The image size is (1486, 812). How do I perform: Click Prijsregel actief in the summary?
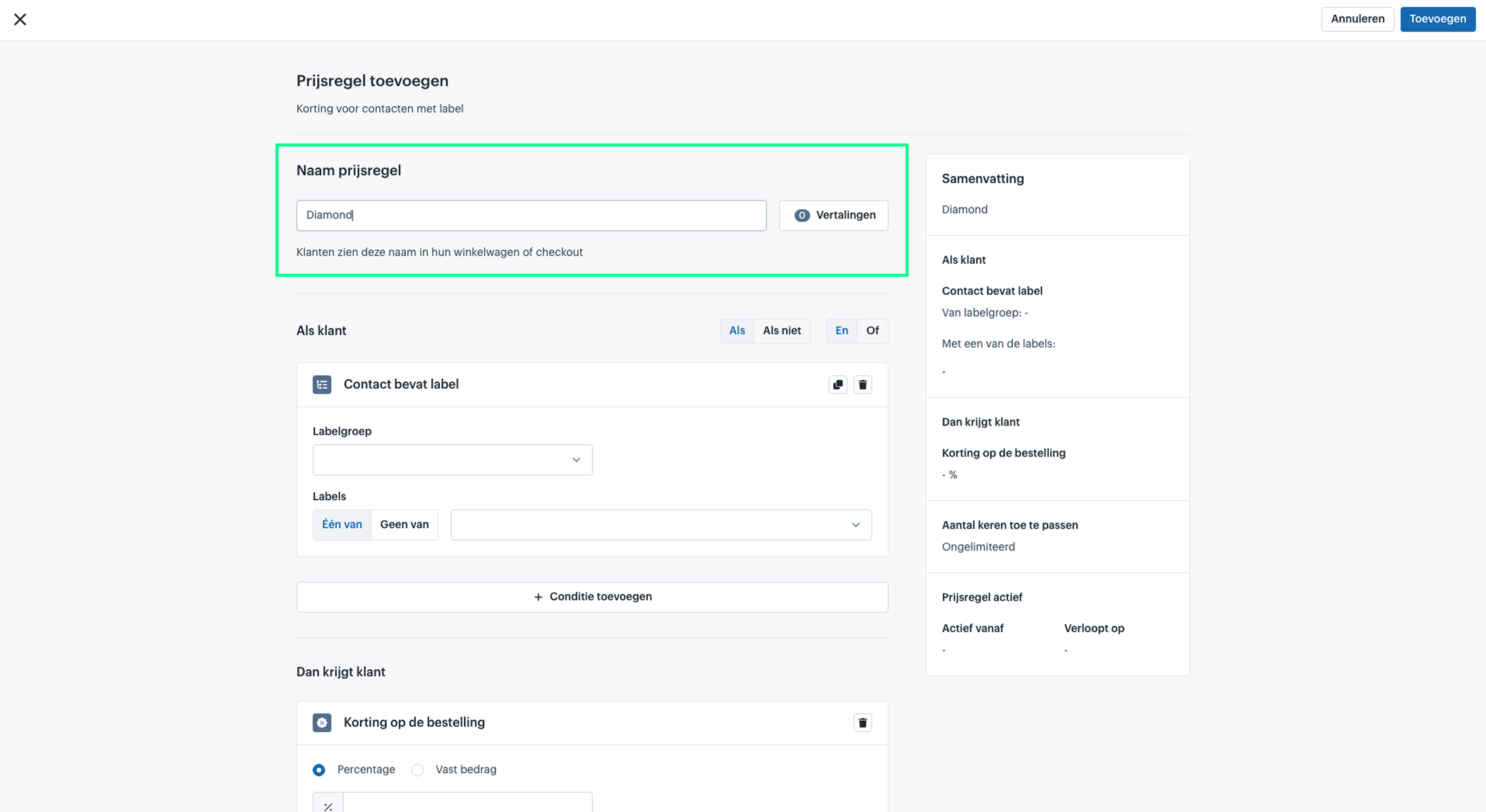(982, 598)
